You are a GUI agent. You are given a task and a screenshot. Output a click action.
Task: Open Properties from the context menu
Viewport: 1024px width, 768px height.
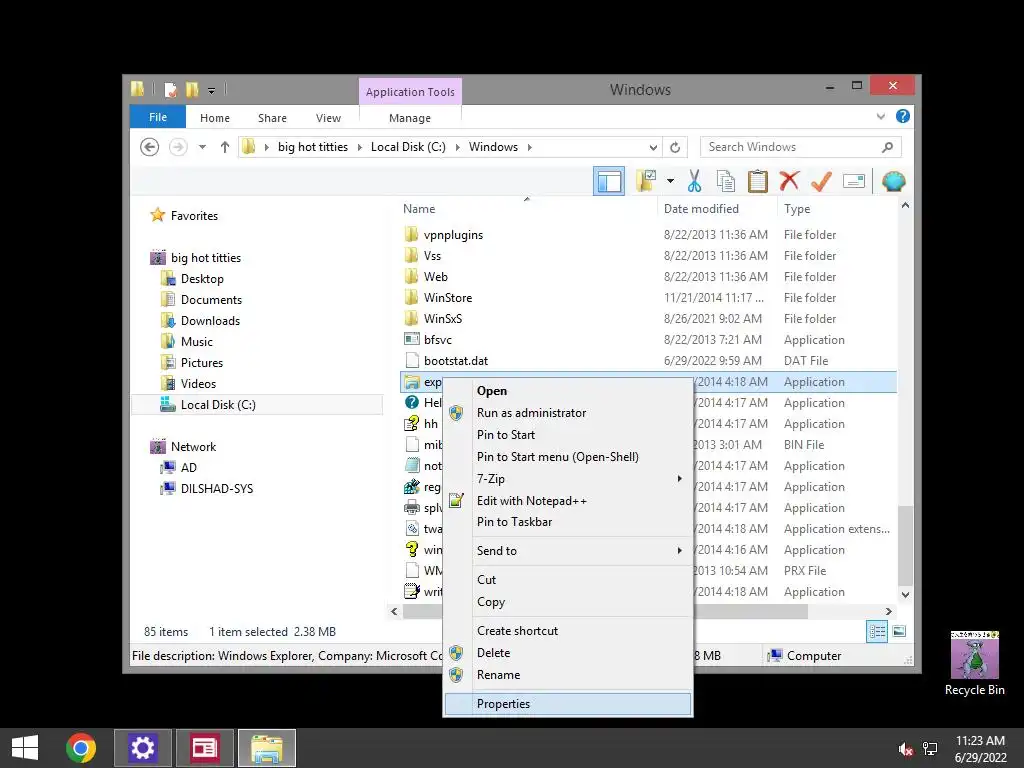click(568, 704)
